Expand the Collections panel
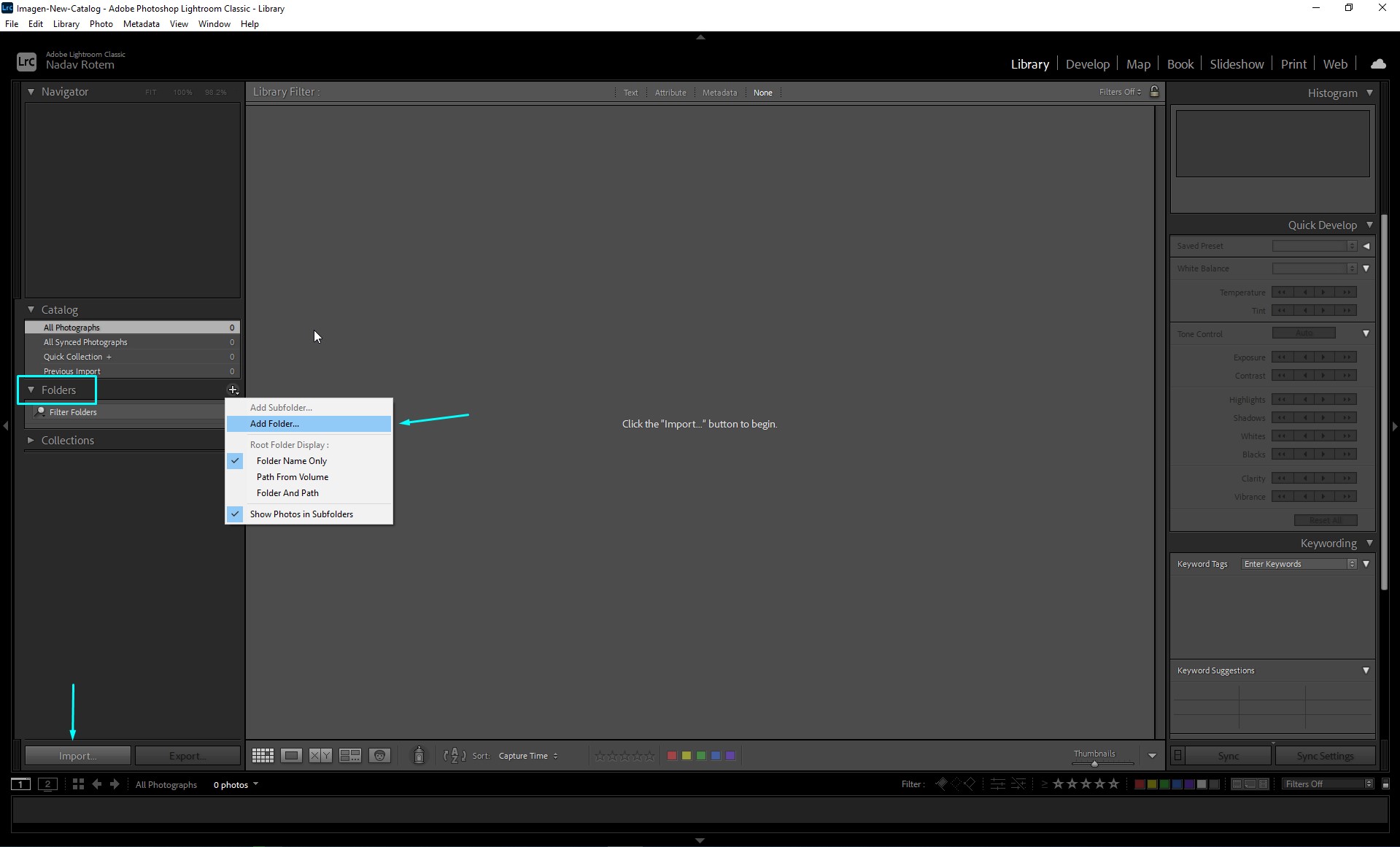 (31, 441)
